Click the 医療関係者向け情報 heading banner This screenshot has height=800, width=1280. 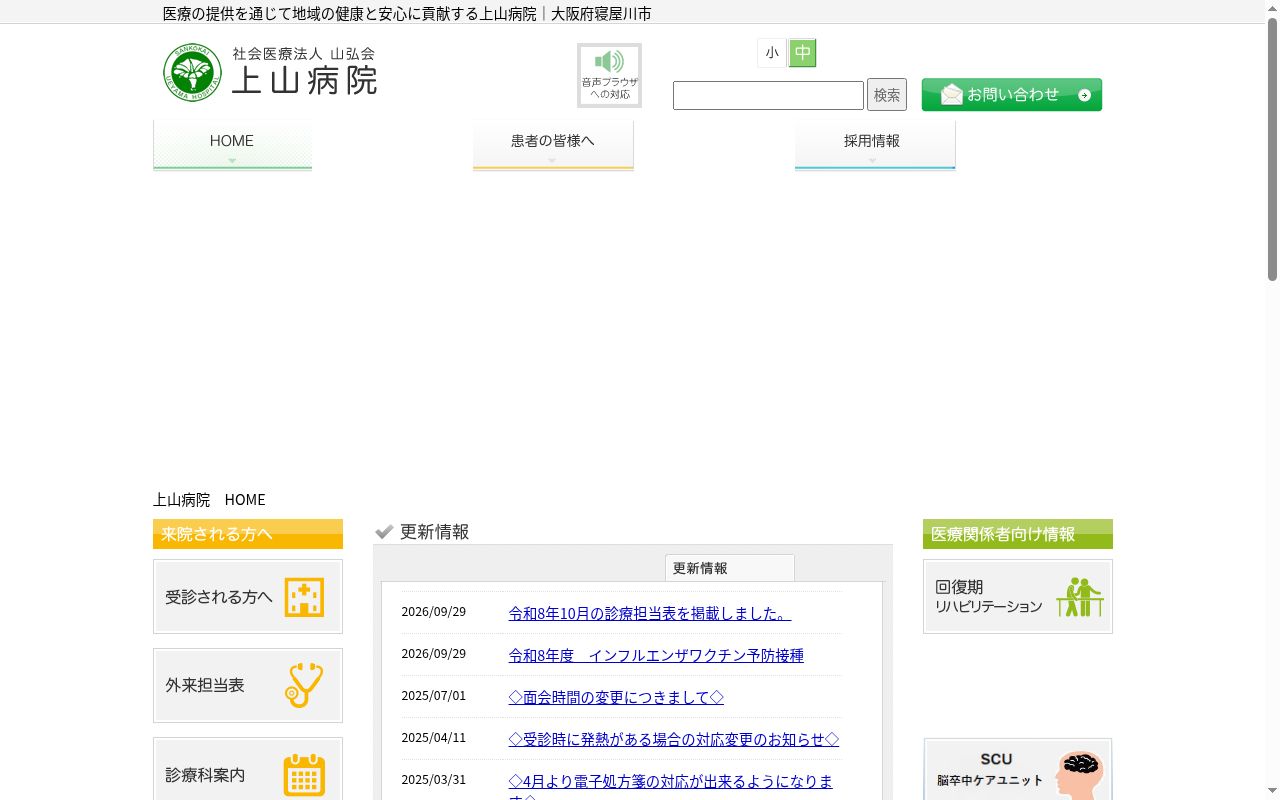[1018, 534]
